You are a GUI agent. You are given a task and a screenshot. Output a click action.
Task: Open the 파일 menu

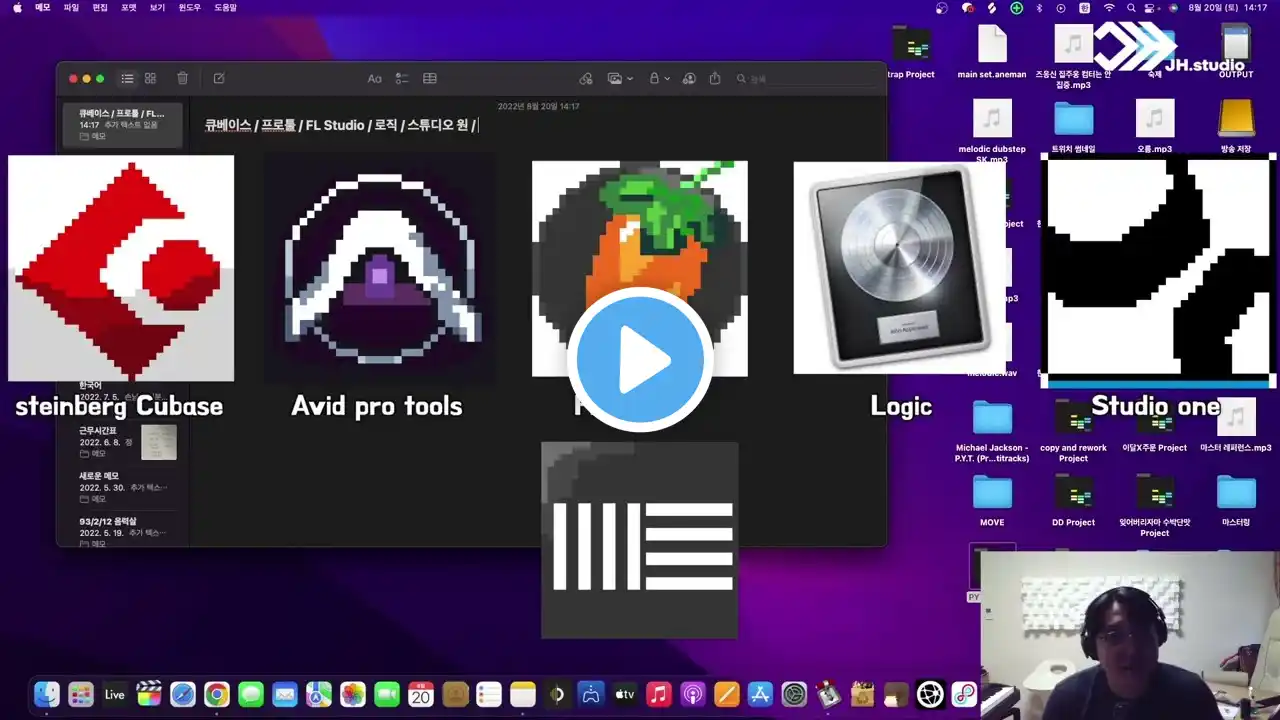pos(71,7)
